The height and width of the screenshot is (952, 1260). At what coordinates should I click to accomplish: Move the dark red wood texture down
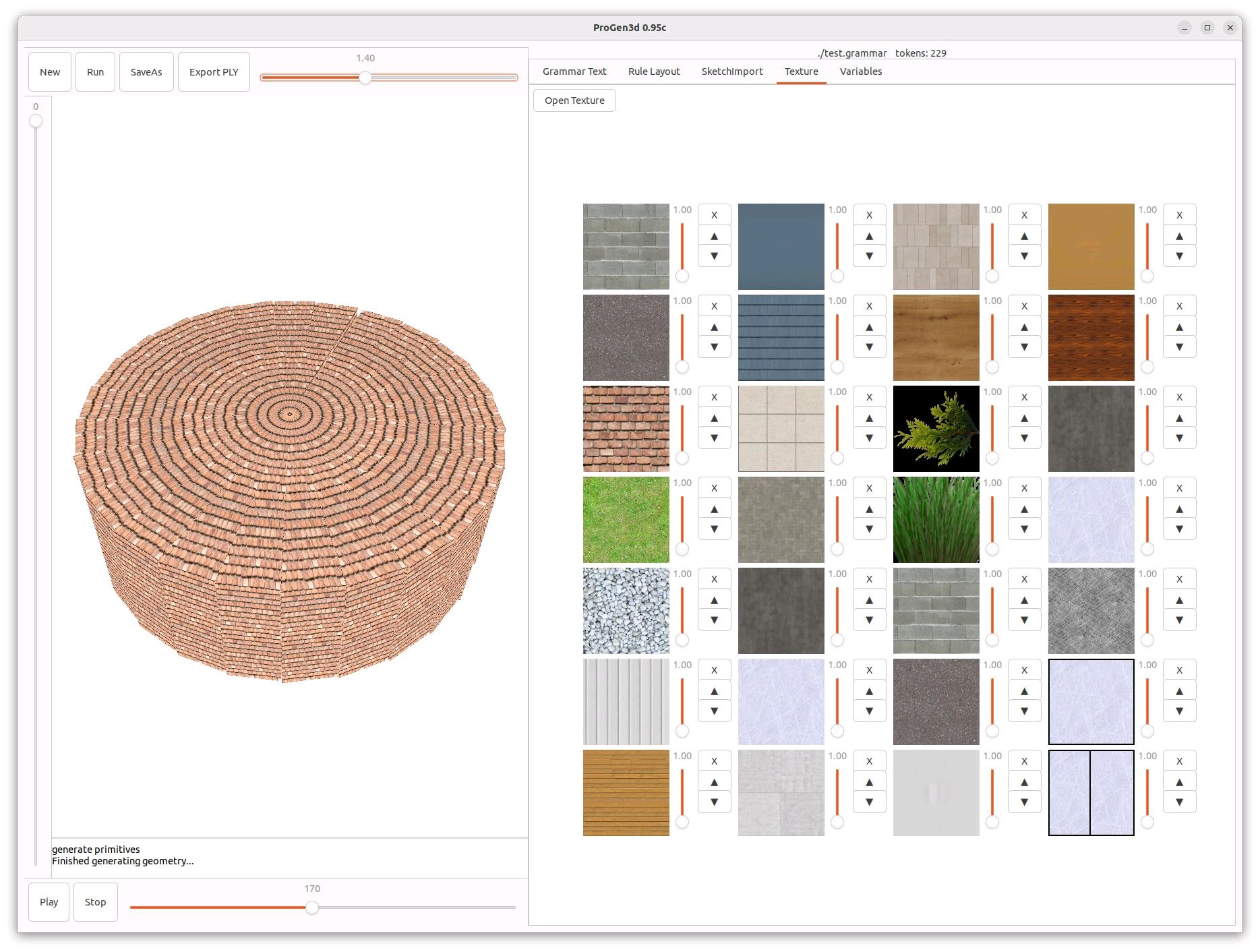click(1179, 347)
